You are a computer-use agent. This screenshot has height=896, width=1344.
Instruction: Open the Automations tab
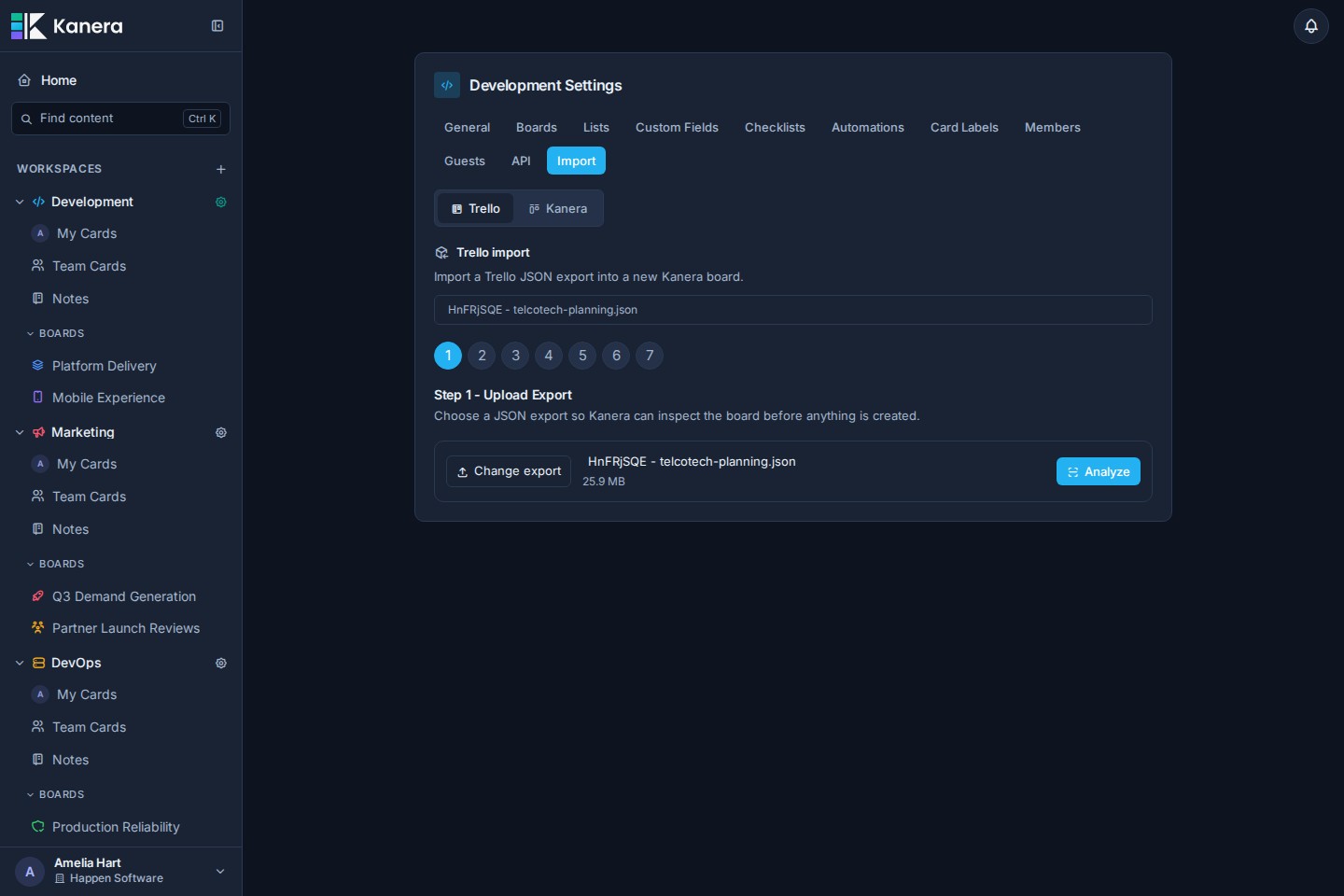pyautogui.click(x=868, y=128)
